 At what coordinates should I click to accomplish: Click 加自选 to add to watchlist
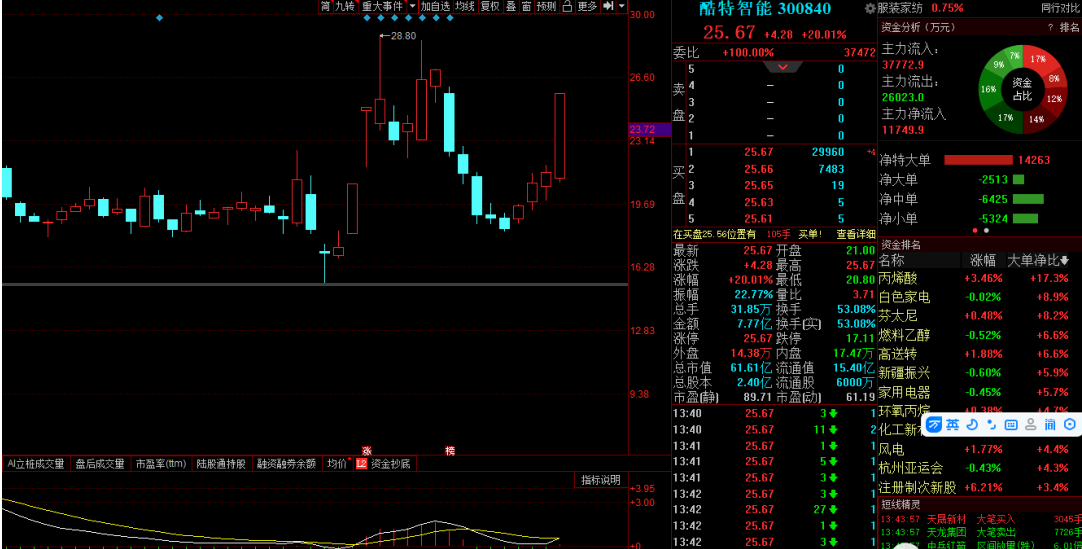click(x=435, y=6)
